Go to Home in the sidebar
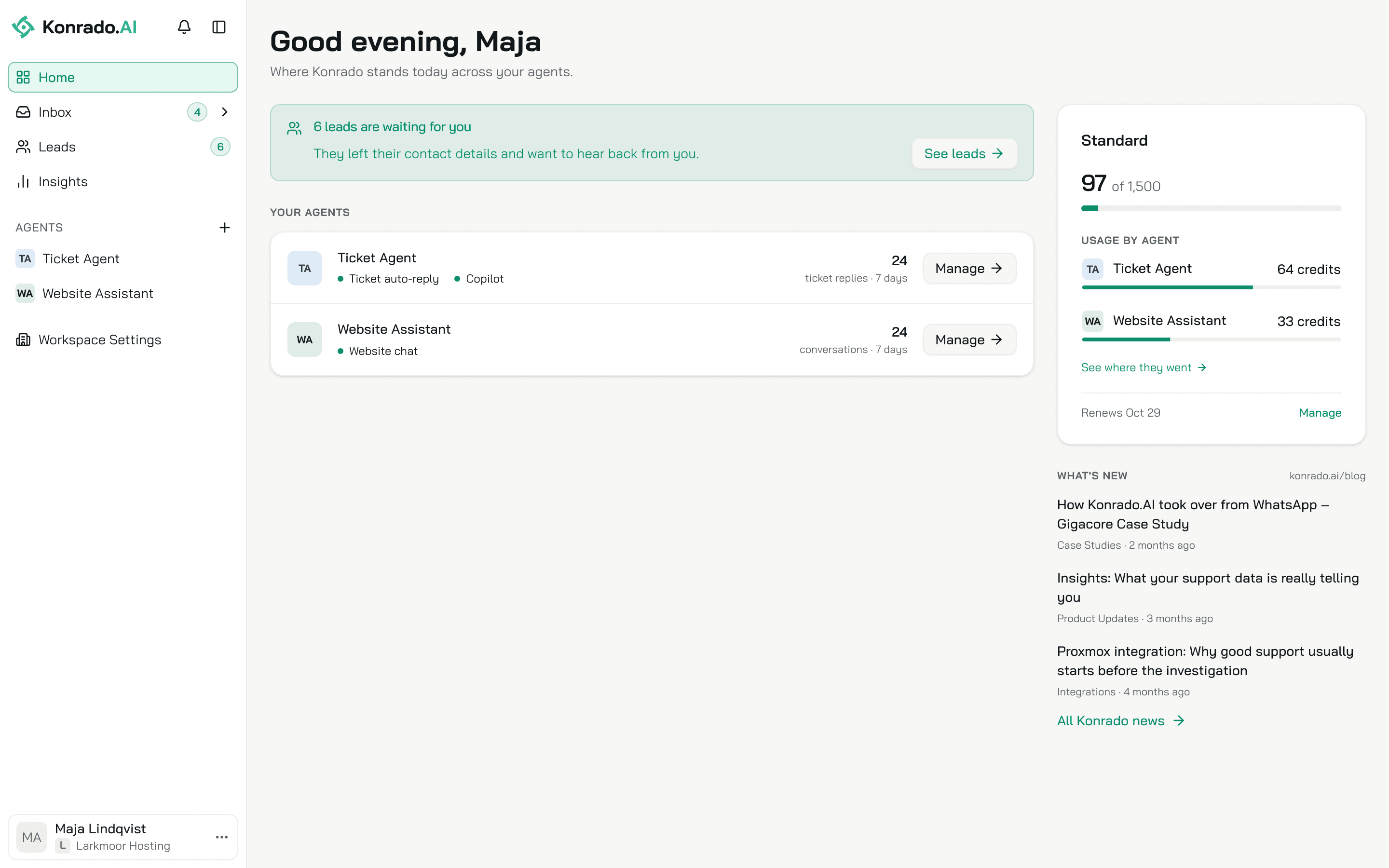The image size is (1389, 868). tap(123, 77)
